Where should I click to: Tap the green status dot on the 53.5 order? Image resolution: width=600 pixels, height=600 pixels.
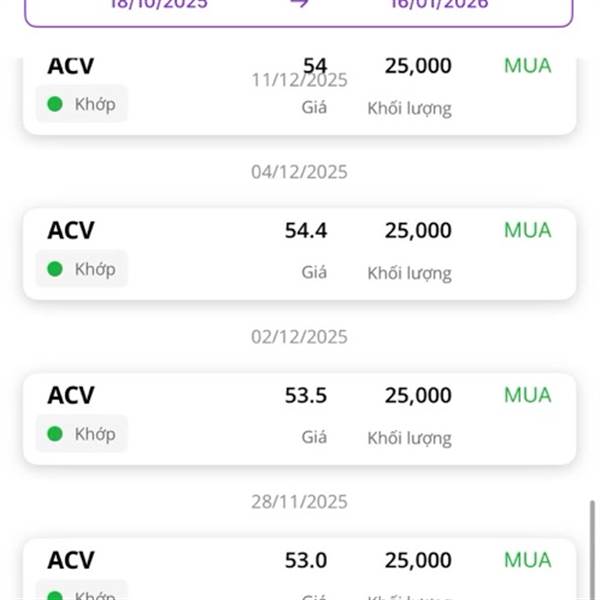55,434
